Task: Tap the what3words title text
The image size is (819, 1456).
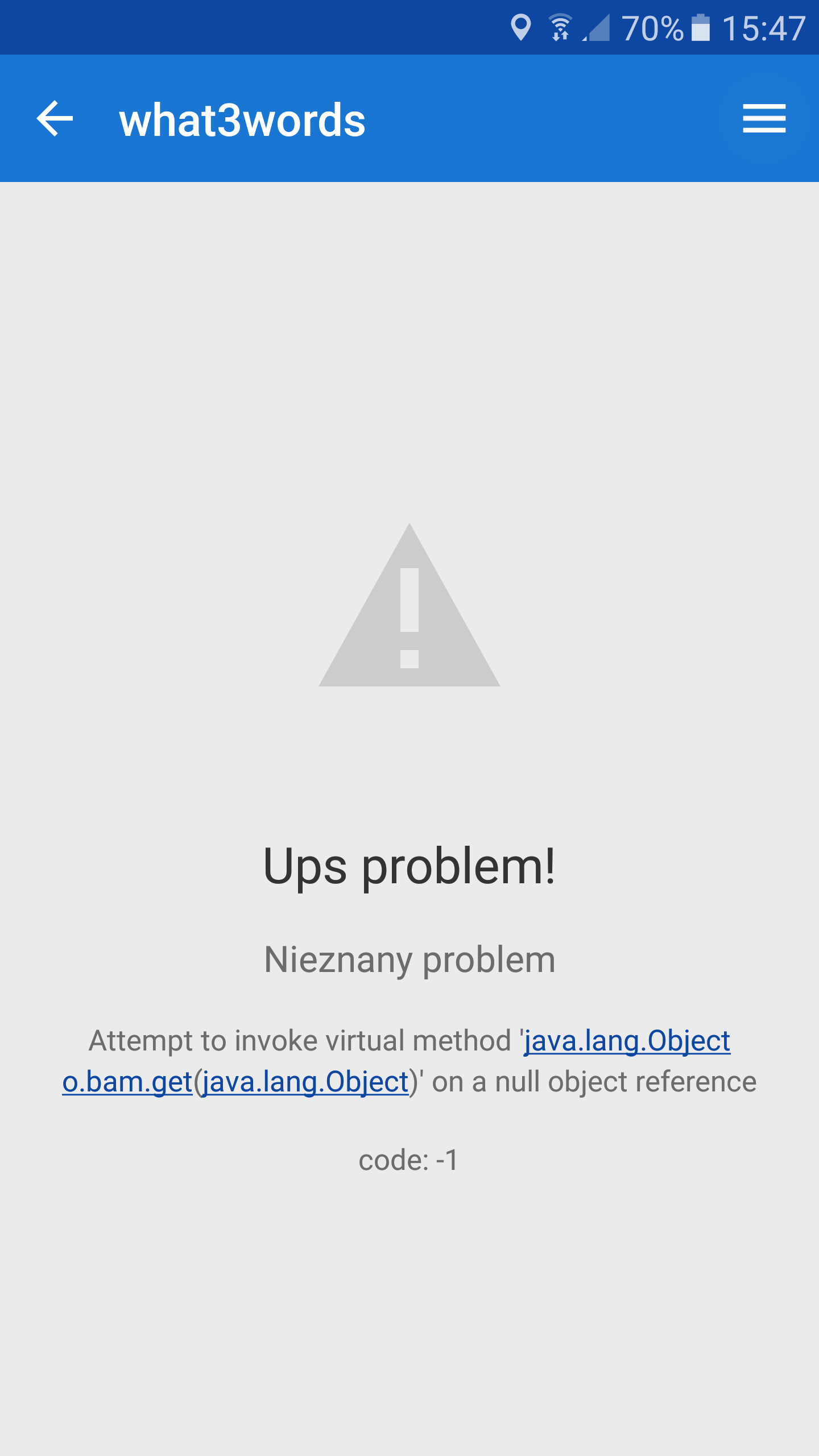Action: [242, 120]
